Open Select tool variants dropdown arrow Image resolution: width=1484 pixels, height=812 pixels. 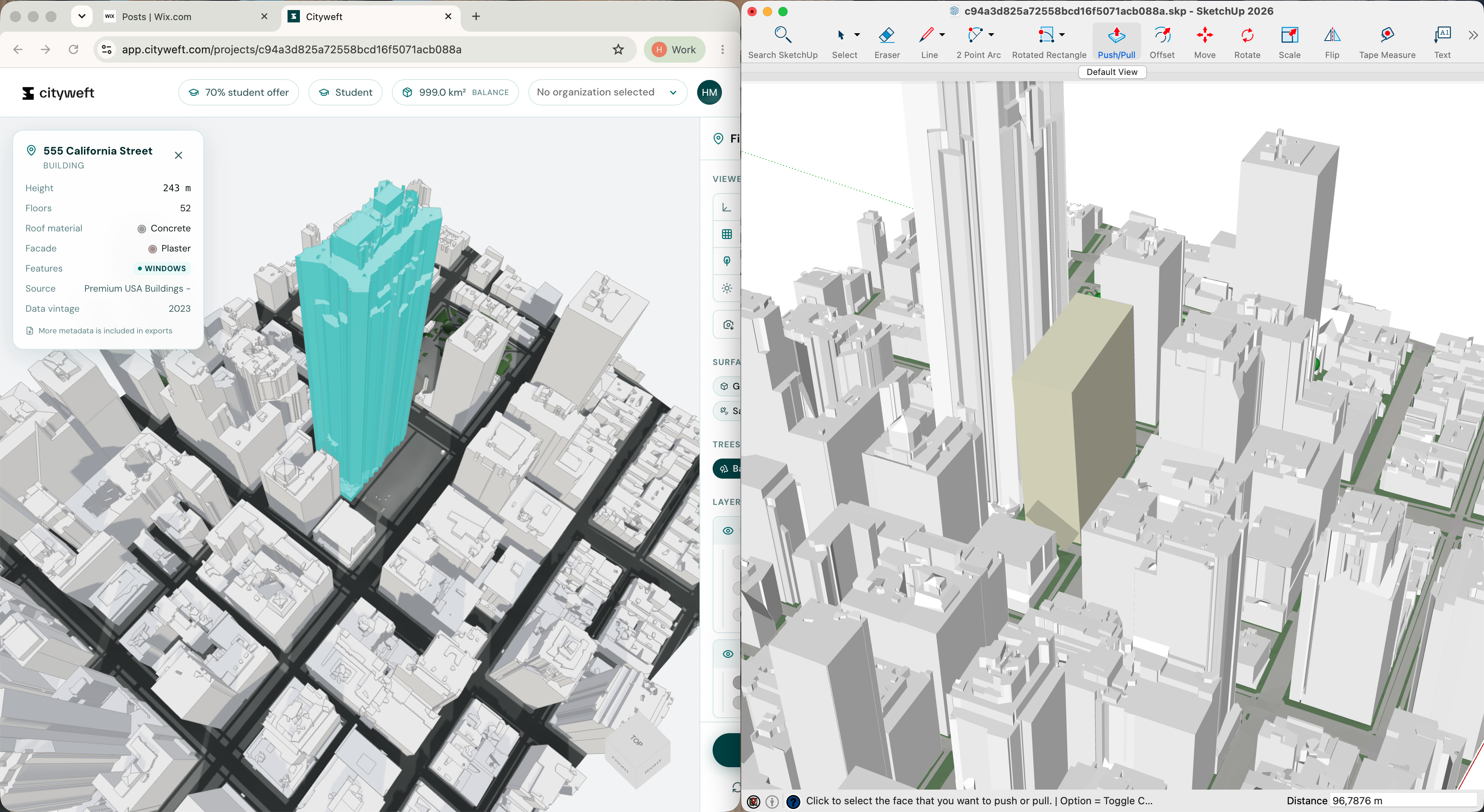point(857,35)
